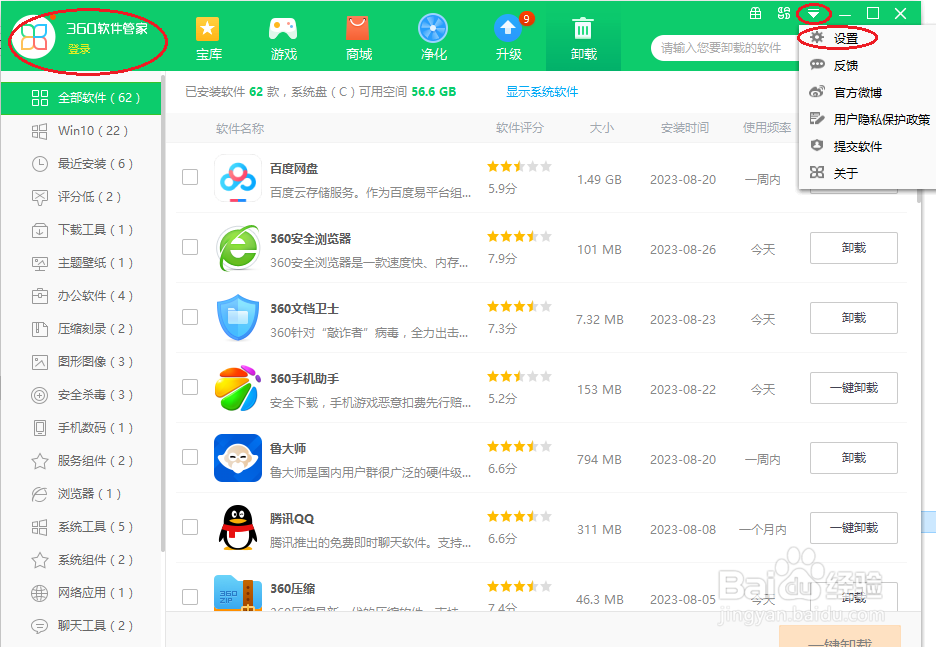
Task: Sort by 软件评分 column header
Action: tap(519, 128)
